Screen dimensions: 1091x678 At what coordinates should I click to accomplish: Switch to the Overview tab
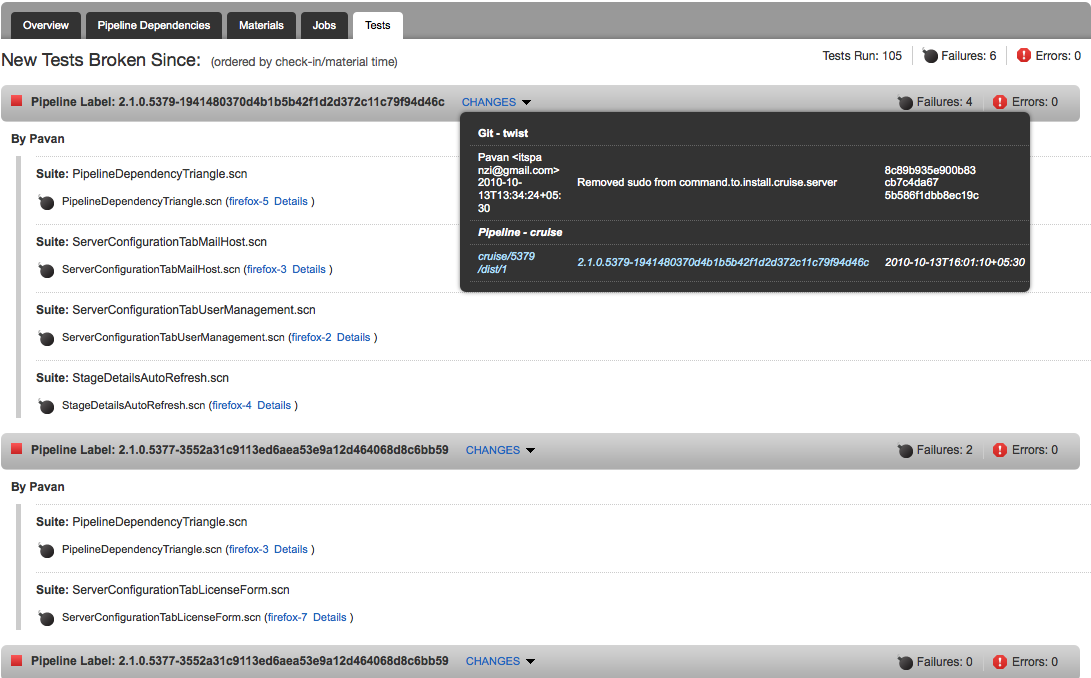(x=46, y=25)
